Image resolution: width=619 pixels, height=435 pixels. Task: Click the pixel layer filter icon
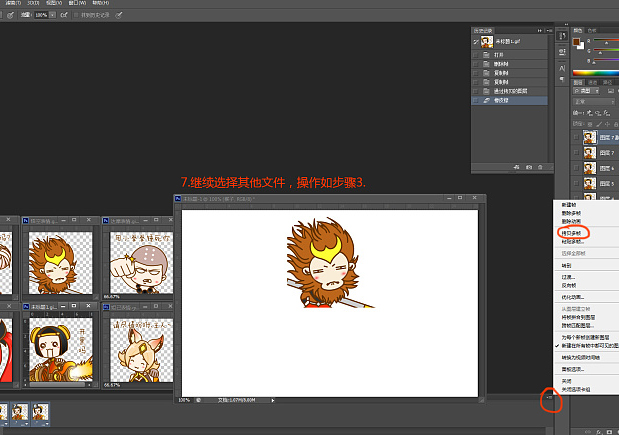pos(610,91)
